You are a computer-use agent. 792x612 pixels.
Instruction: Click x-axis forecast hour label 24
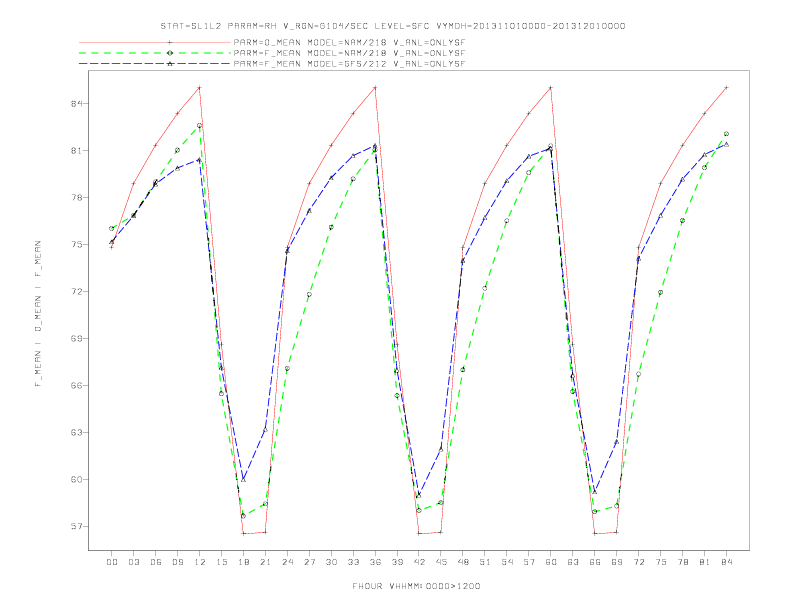[x=287, y=562]
